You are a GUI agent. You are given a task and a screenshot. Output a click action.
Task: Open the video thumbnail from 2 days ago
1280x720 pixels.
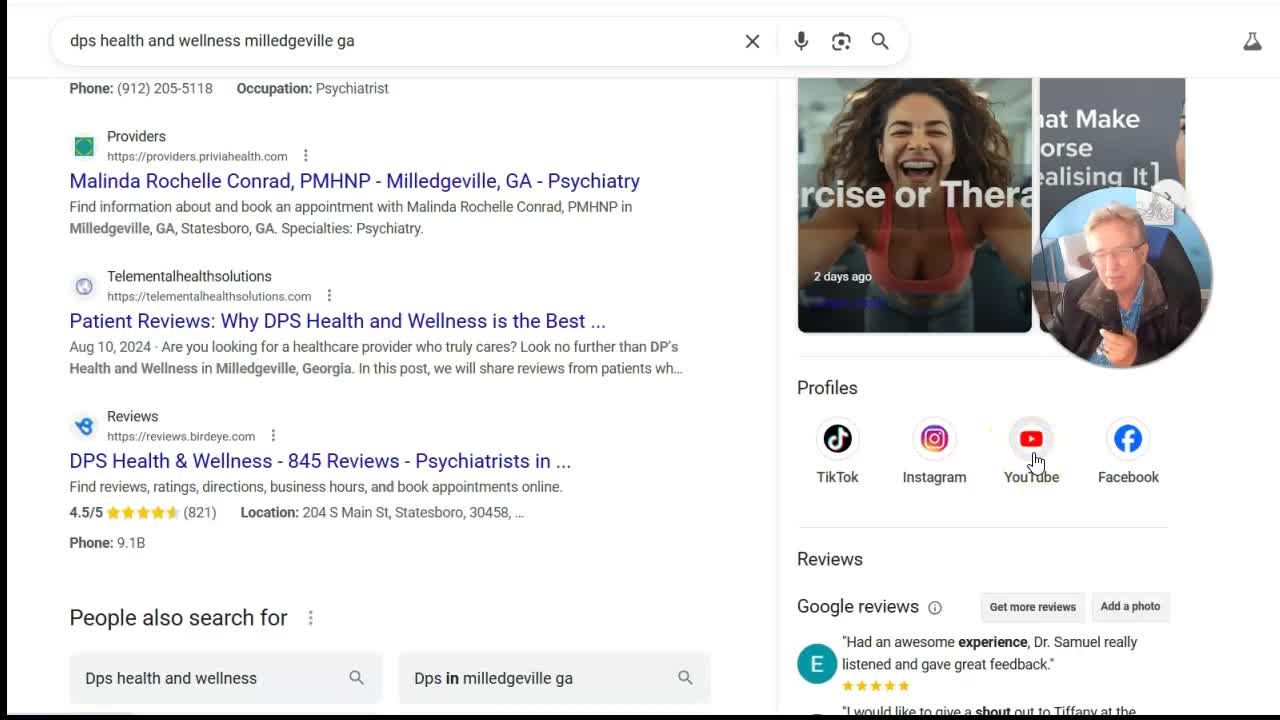(x=914, y=205)
